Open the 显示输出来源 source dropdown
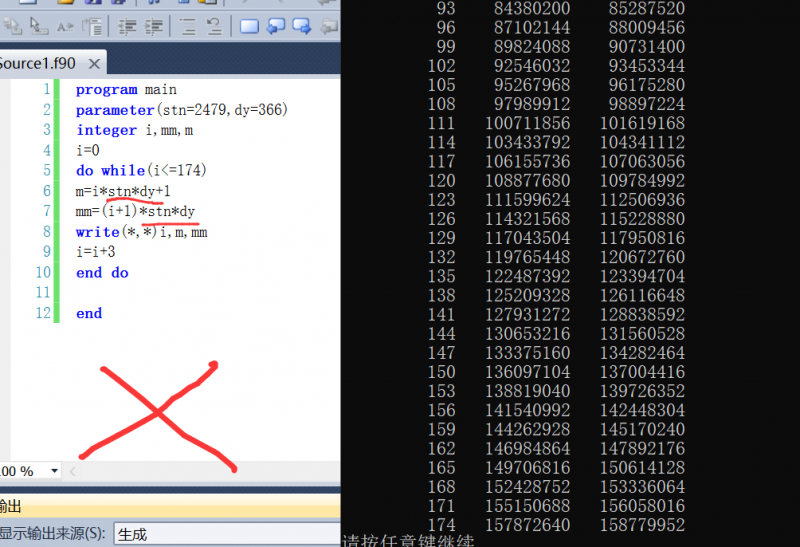Screen dimensions: 800x547 [226, 534]
